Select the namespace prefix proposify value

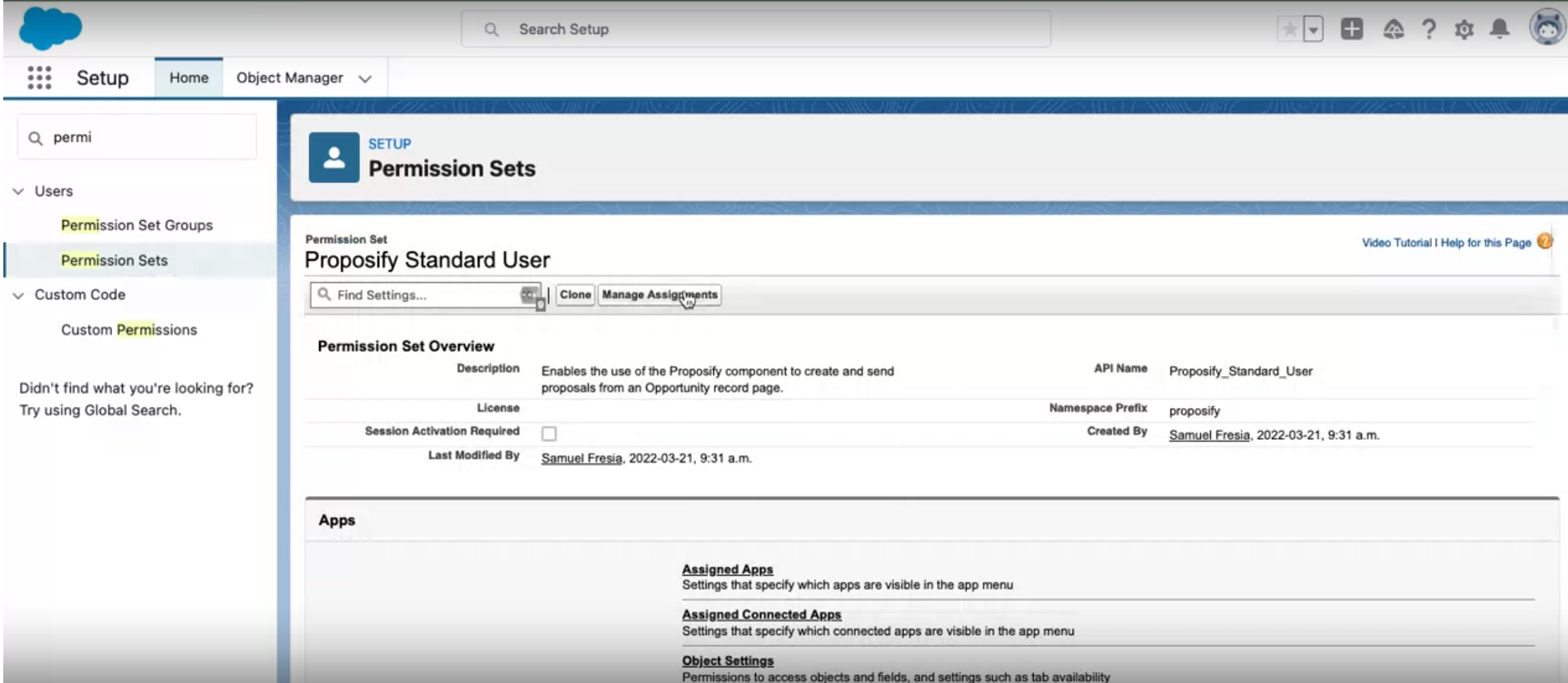pos(1195,411)
